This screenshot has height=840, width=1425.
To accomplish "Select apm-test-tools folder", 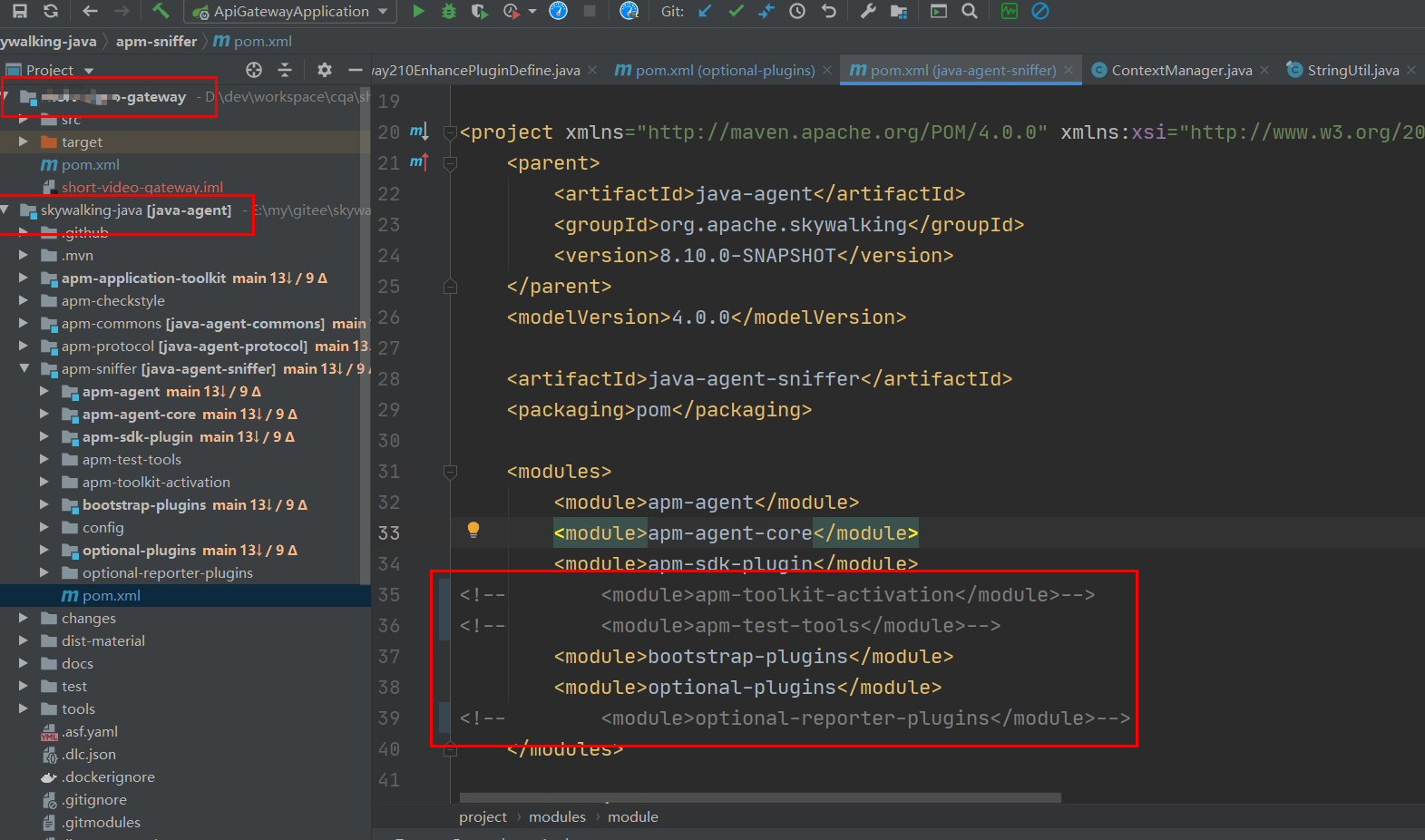I will 132,459.
